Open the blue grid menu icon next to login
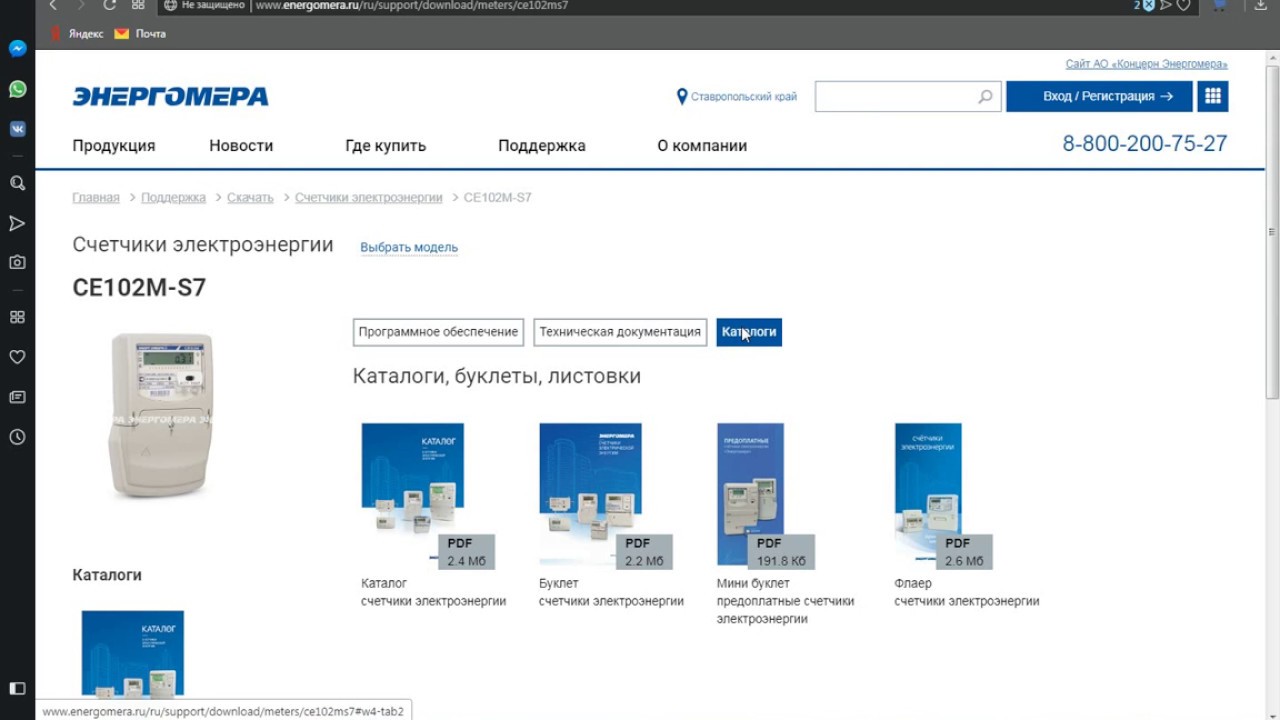Screen dimensions: 1280x720 pyautogui.click(x=1213, y=96)
